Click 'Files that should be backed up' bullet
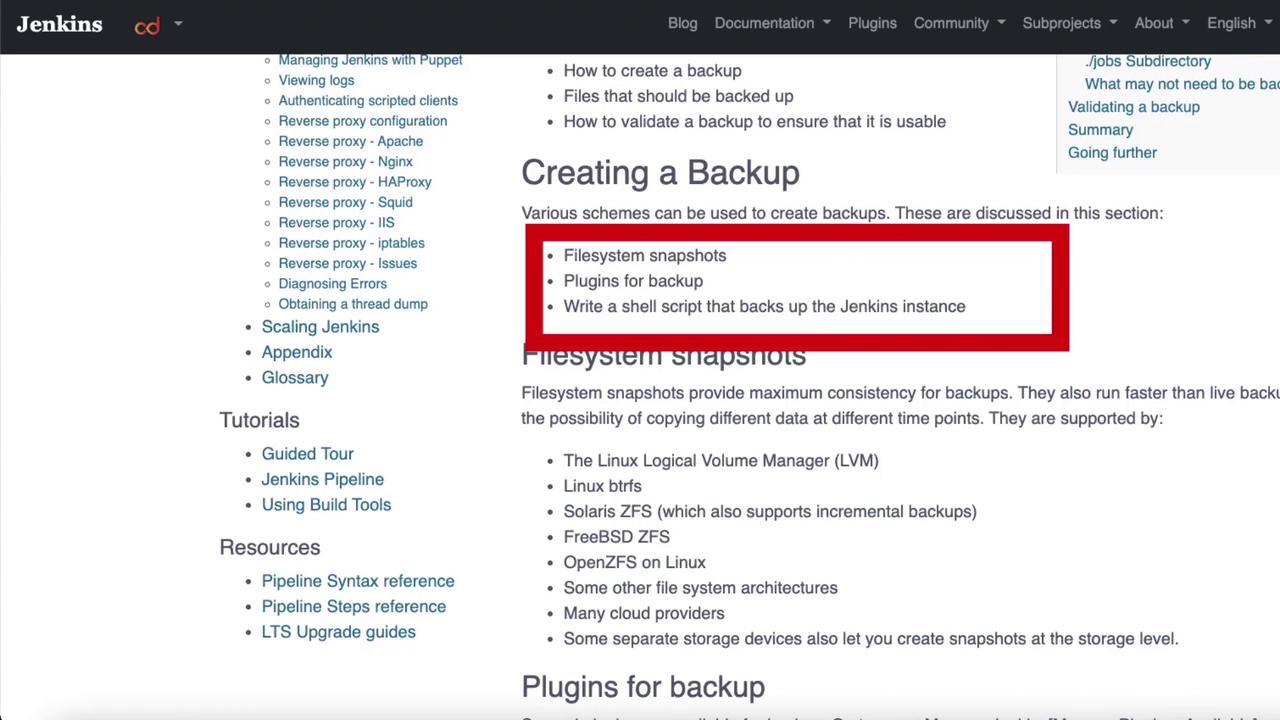This screenshot has width=1280, height=720. 678,96
